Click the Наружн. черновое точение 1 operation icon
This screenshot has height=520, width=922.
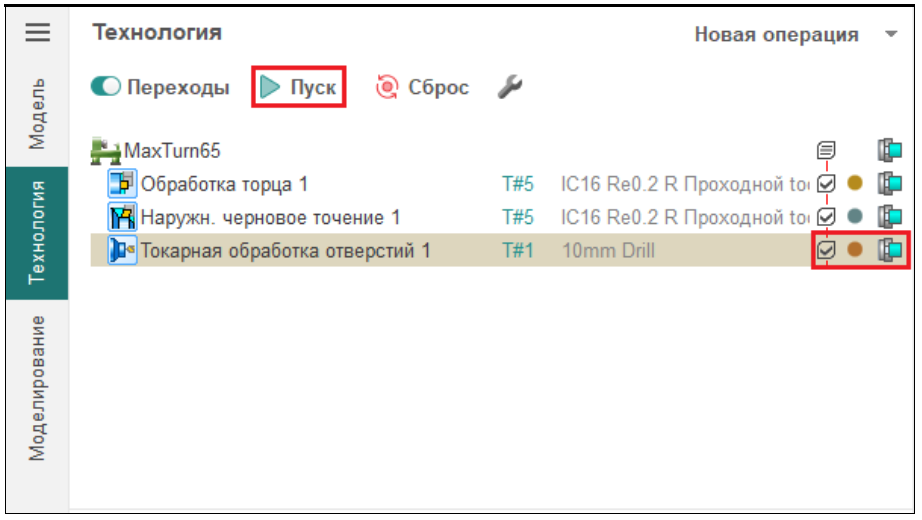tap(122, 217)
